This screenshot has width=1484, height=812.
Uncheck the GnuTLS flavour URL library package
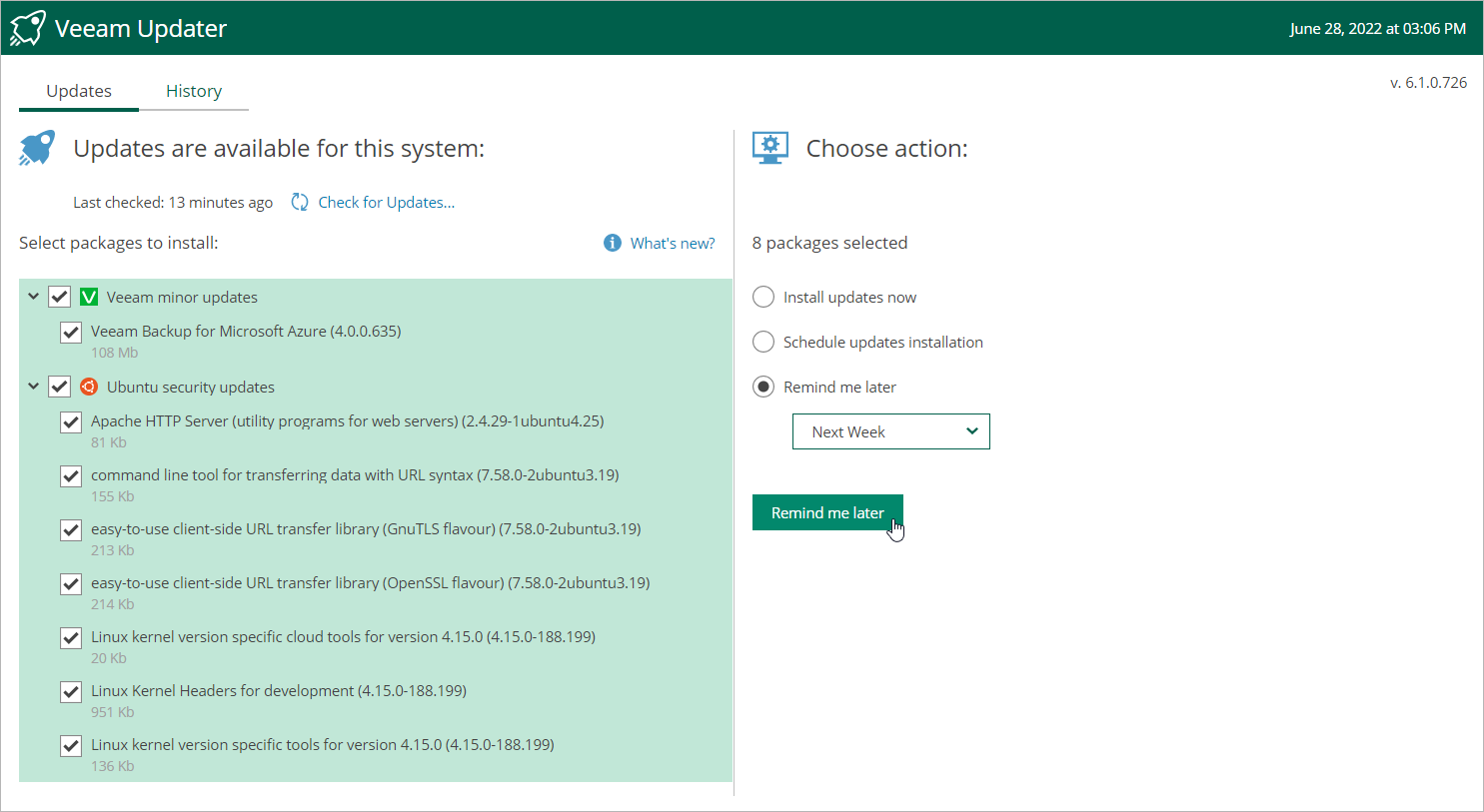71,529
